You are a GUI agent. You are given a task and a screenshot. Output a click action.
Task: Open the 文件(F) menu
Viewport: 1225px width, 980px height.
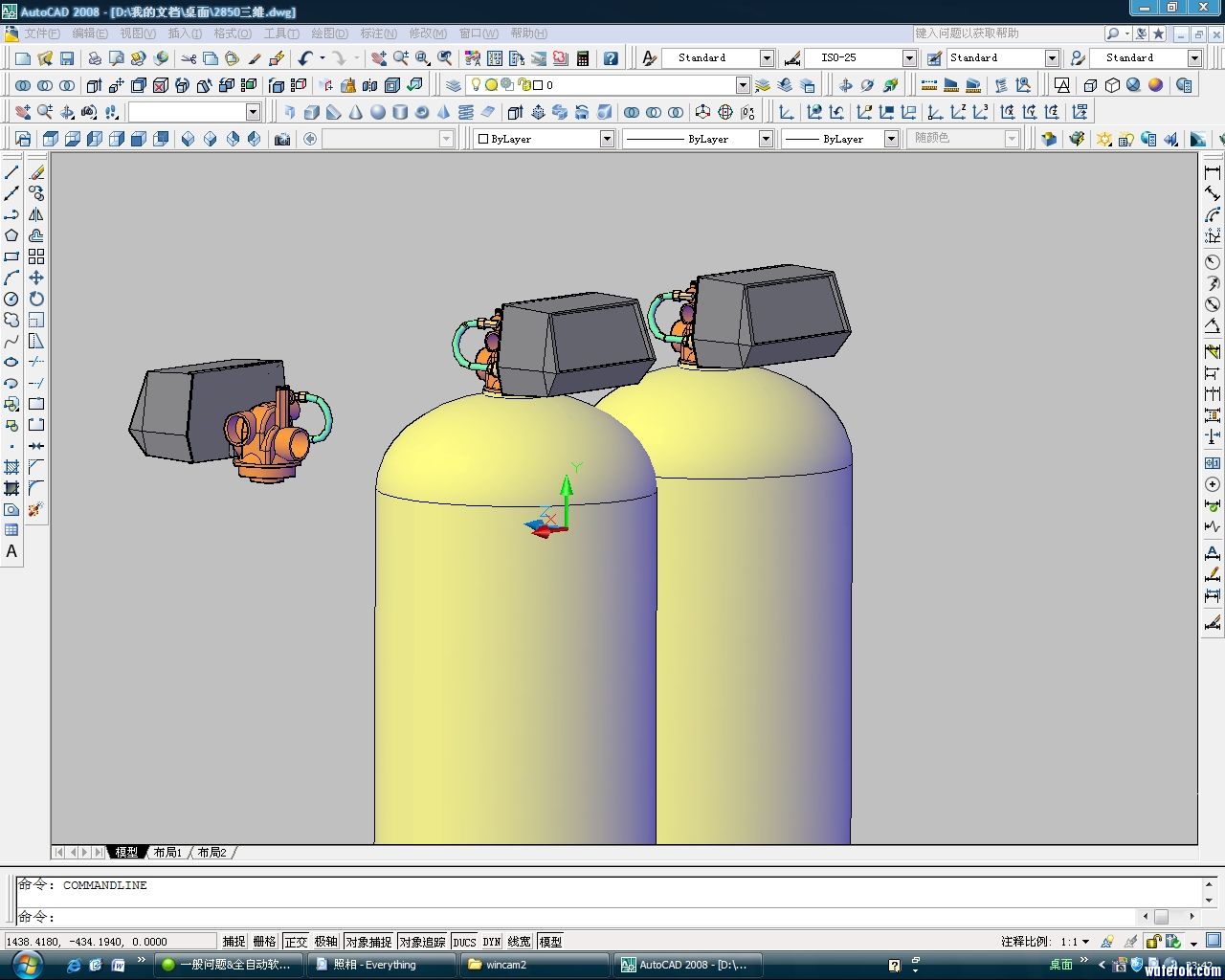(x=42, y=33)
